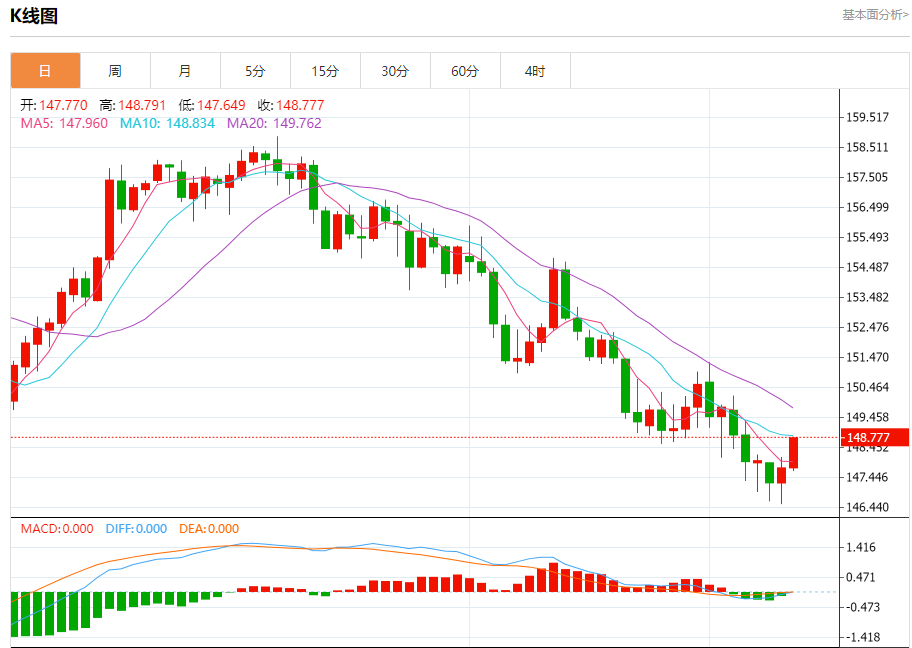This screenshot has height=648, width=912.
Task: Switch to the 月 monthly tab
Action: 185,71
